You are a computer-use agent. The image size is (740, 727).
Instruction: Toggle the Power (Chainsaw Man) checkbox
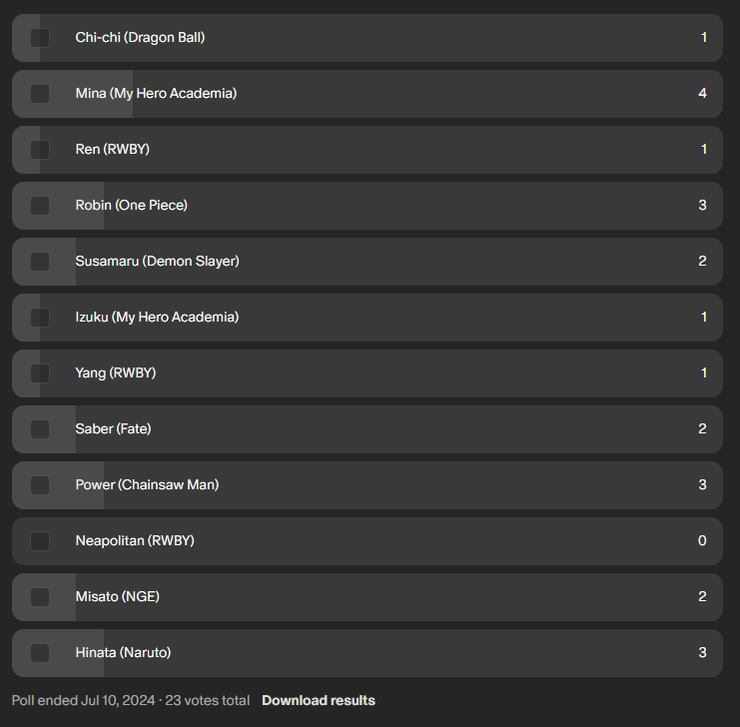click(40, 486)
